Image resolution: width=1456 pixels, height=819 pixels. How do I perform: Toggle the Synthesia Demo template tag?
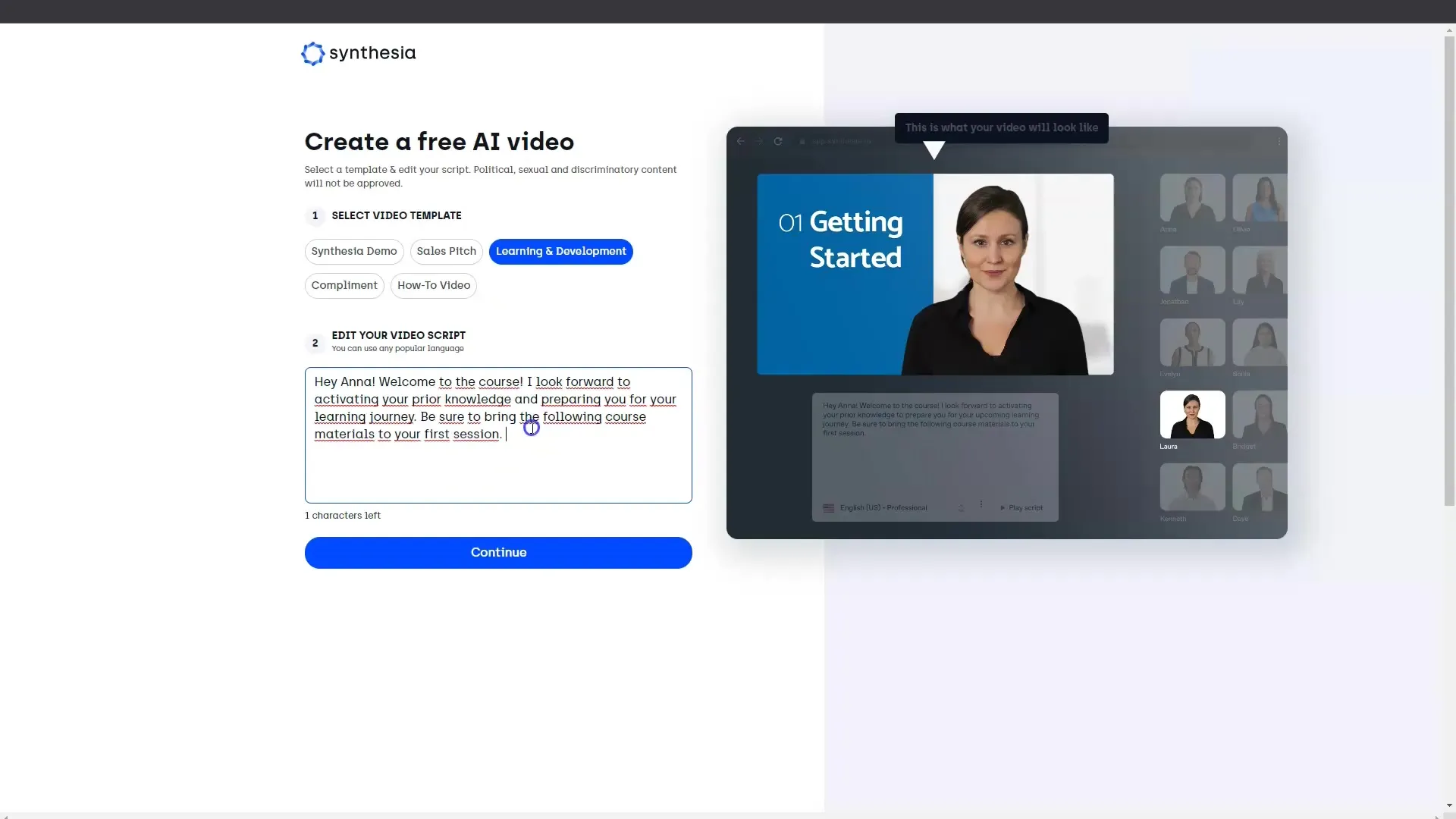coord(354,251)
